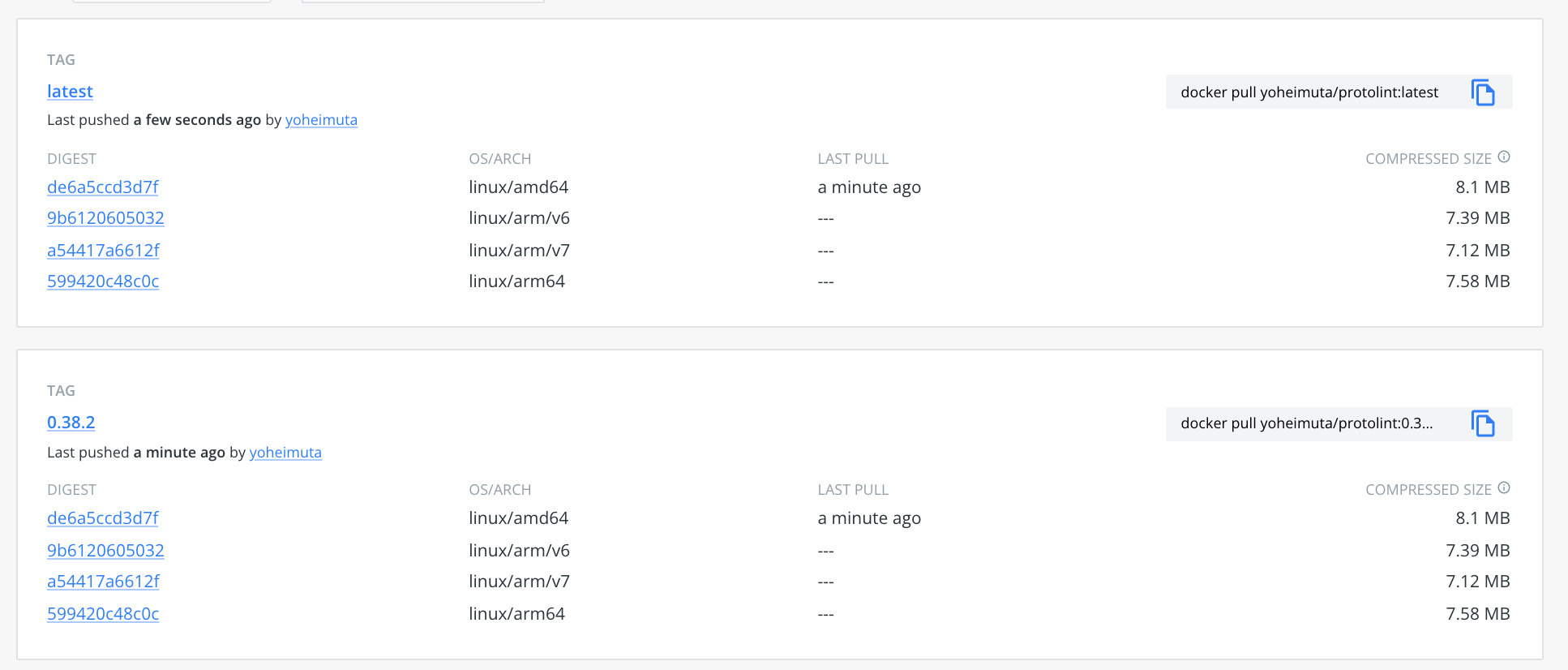Click the info icon next to COMPRESSED SIZE for 0.38.2
This screenshot has width=1568, height=670.
[x=1506, y=487]
